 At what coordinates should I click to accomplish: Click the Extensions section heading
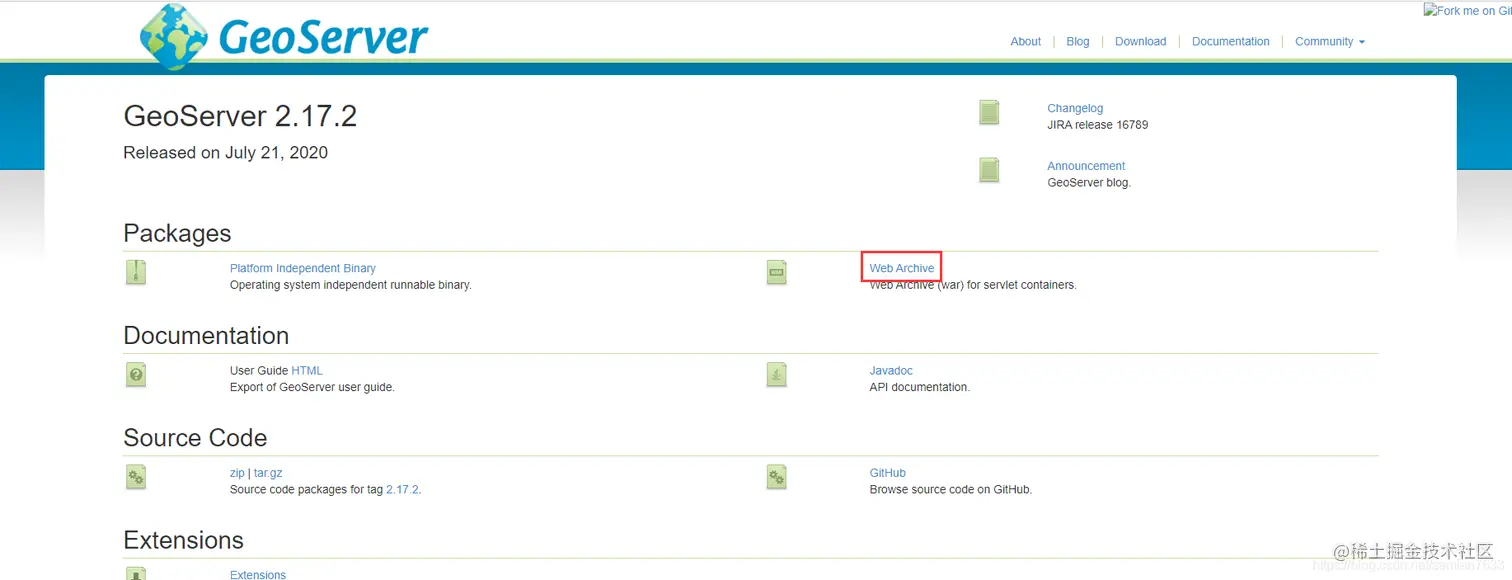pos(183,540)
